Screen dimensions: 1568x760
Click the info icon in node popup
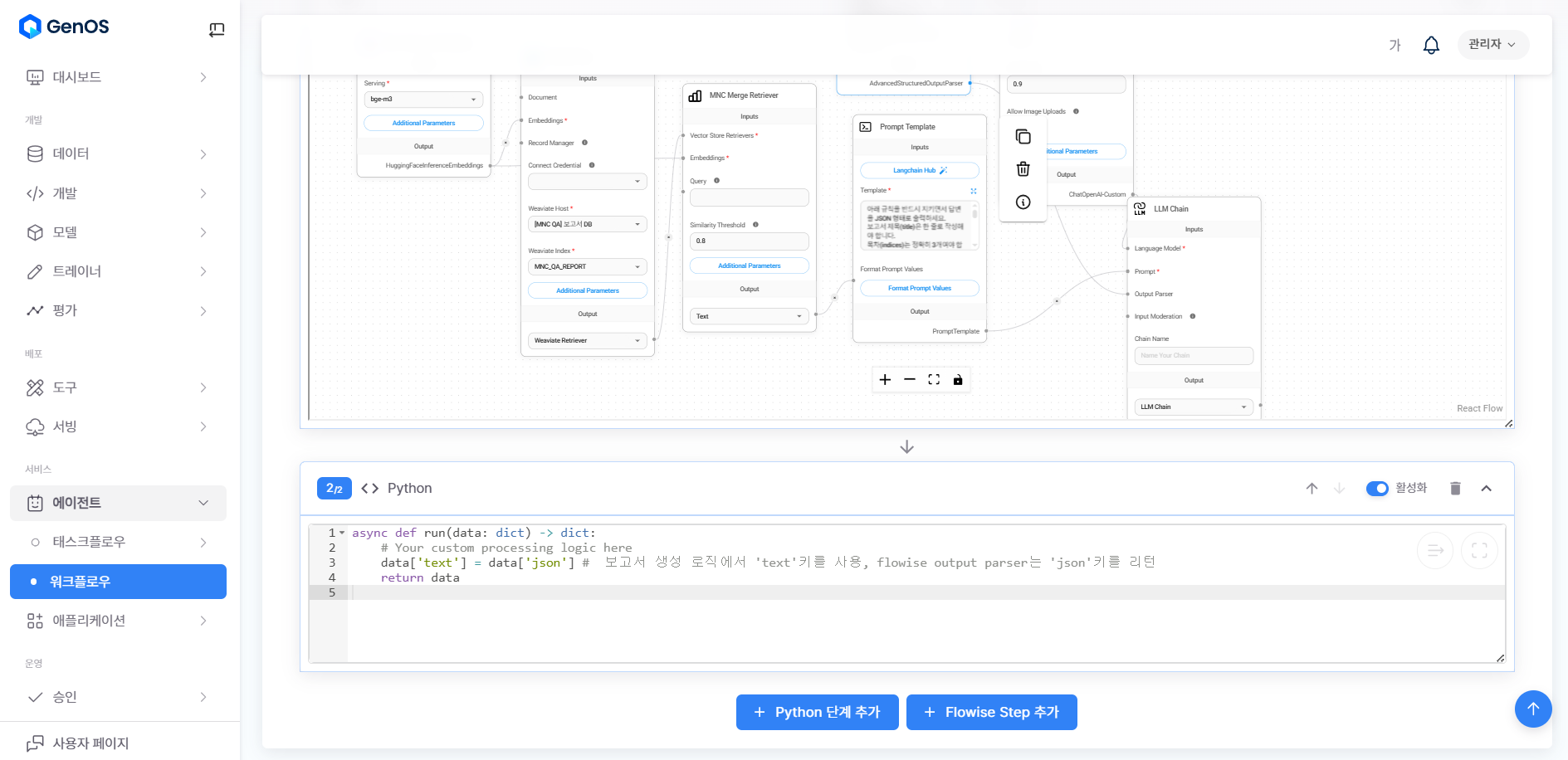(1023, 202)
